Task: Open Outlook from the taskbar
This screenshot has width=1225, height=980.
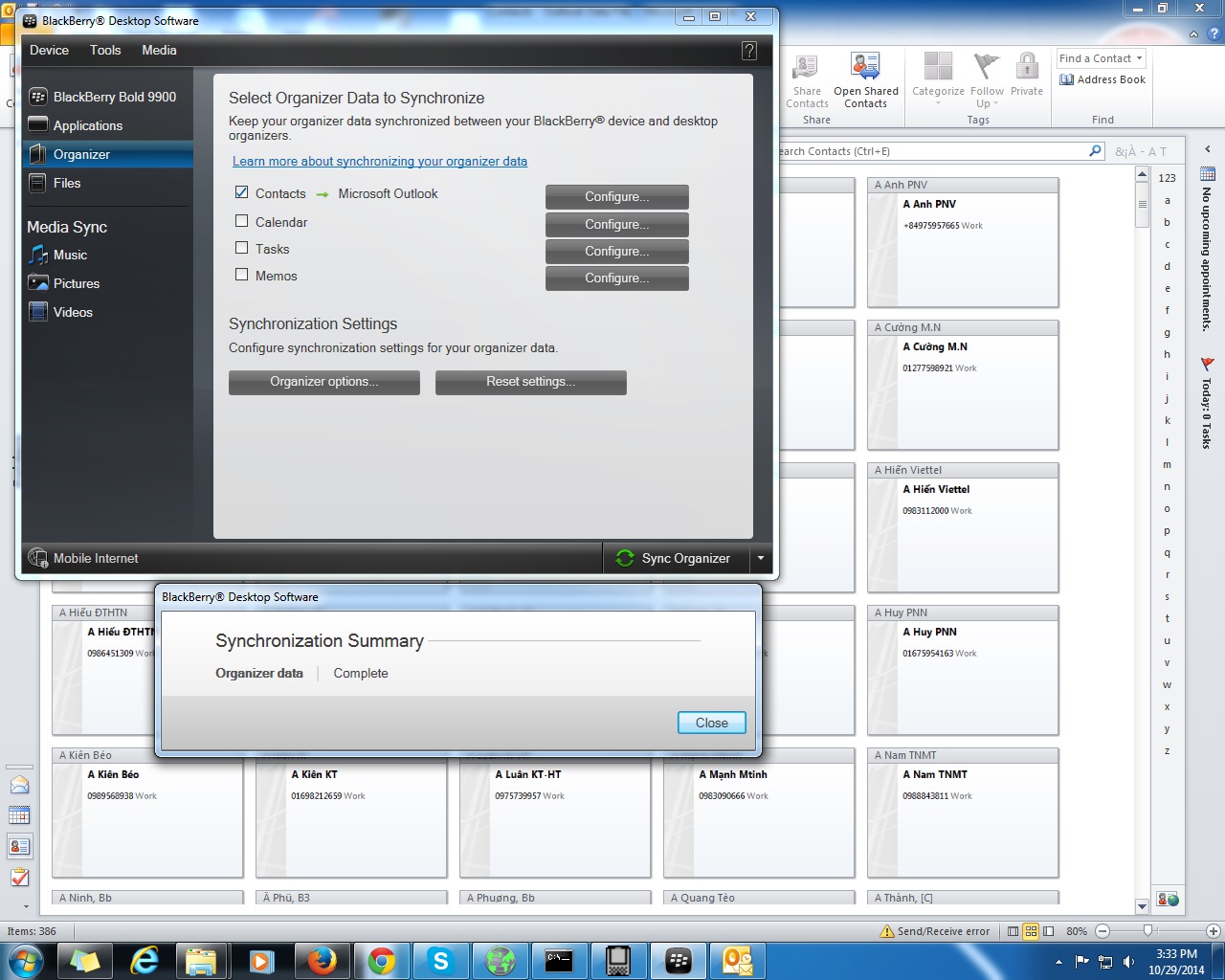Action: coord(737,960)
